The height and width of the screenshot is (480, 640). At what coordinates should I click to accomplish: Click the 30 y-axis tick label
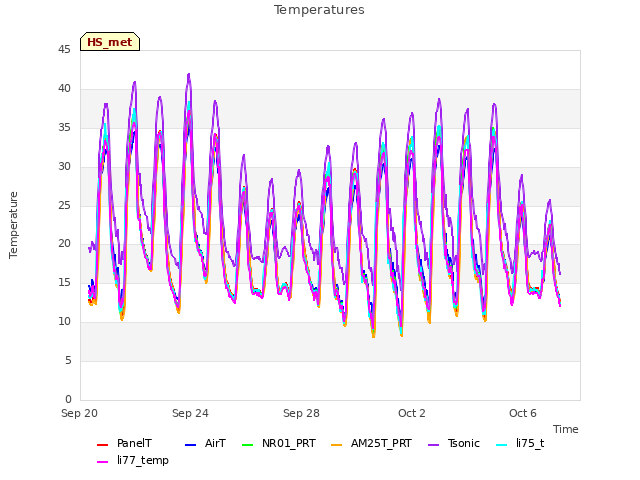point(64,167)
